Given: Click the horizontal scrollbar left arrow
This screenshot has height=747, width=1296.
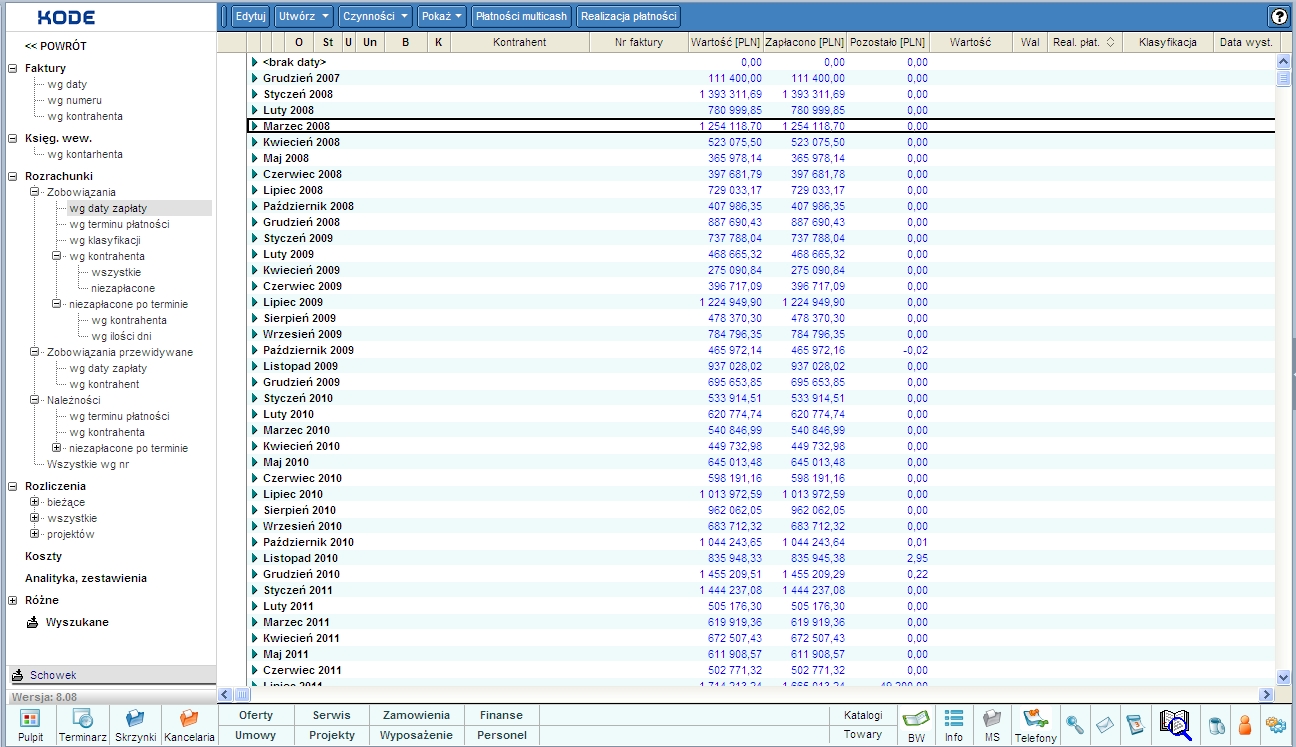Looking at the screenshot, I should 226,694.
